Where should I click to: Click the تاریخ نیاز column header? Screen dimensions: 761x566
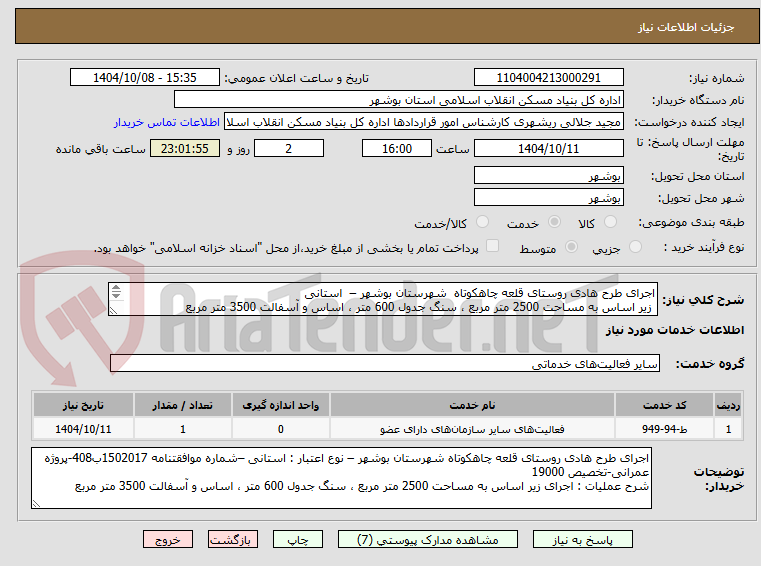point(83,405)
